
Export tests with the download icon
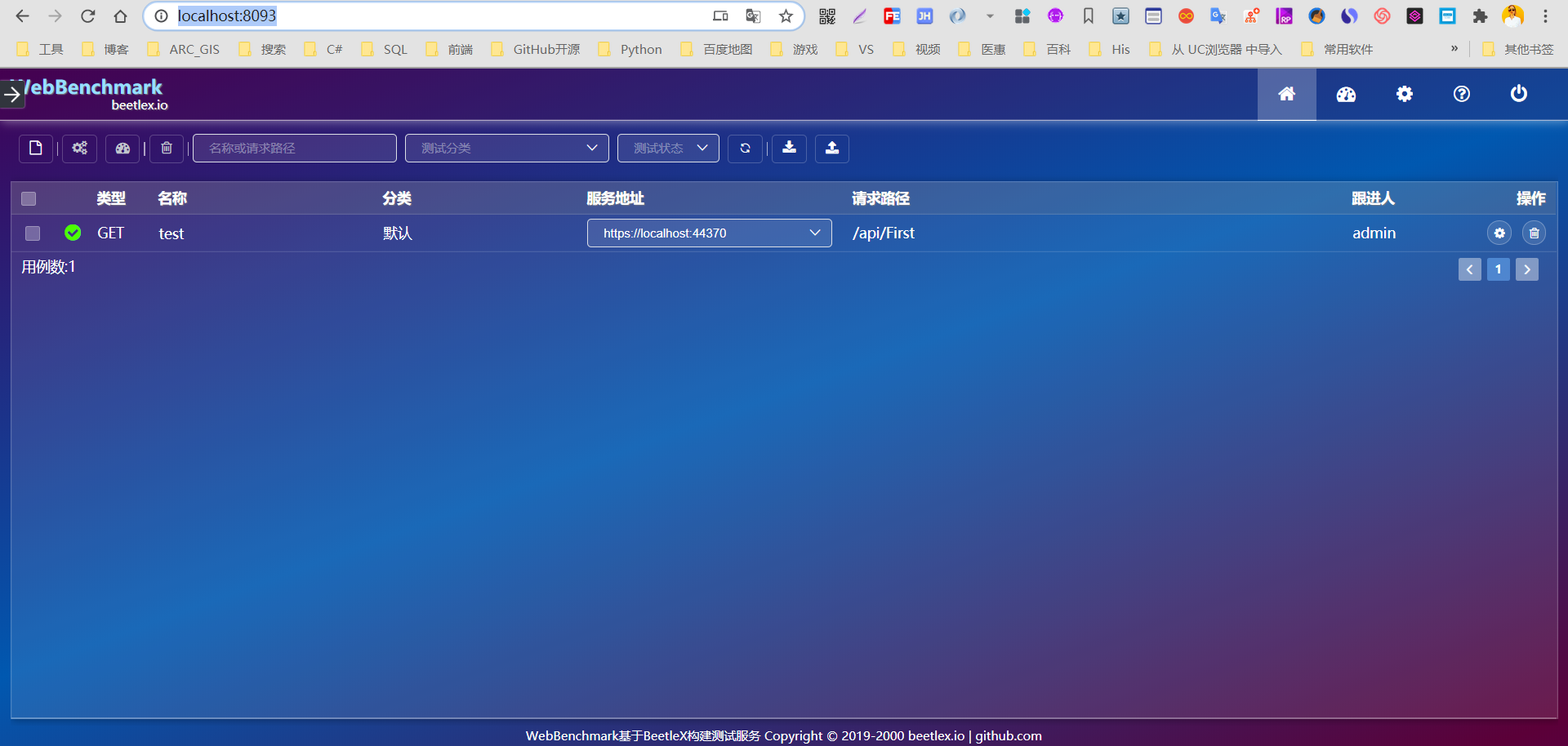point(789,149)
